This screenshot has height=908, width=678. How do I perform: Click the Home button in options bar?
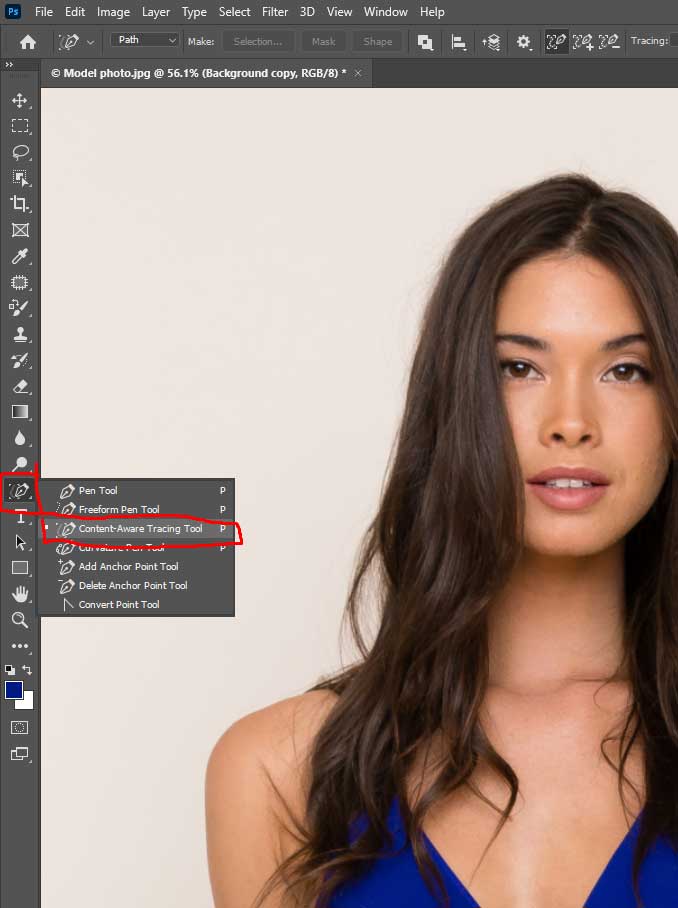(x=28, y=42)
